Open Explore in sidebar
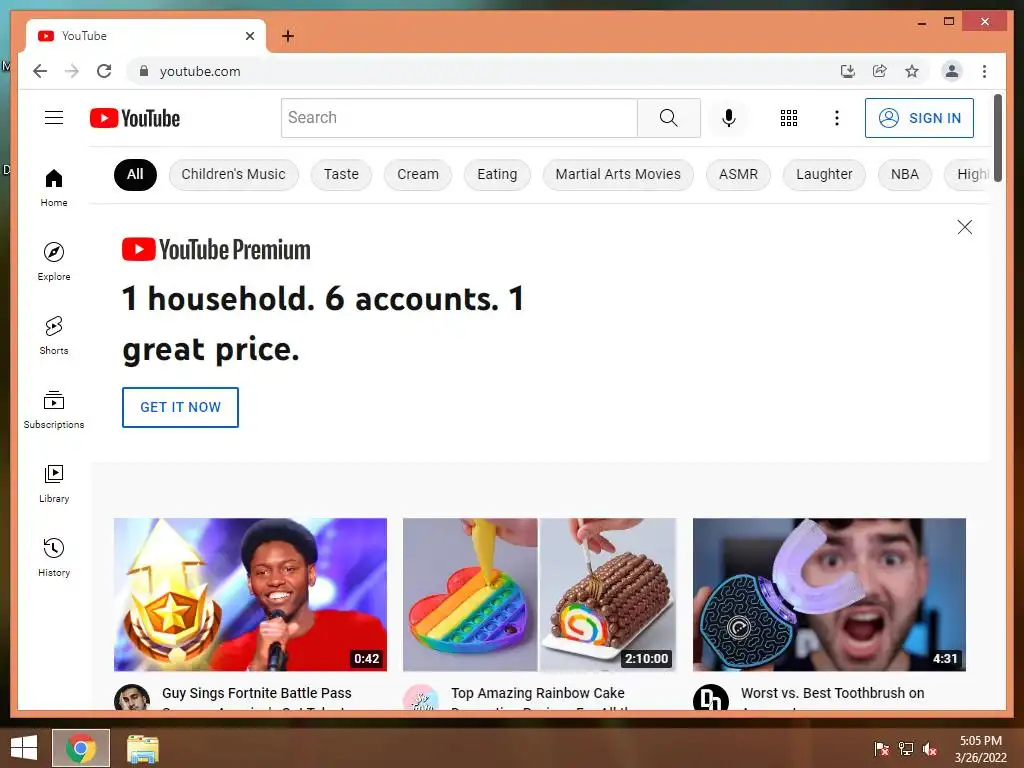 click(x=54, y=261)
